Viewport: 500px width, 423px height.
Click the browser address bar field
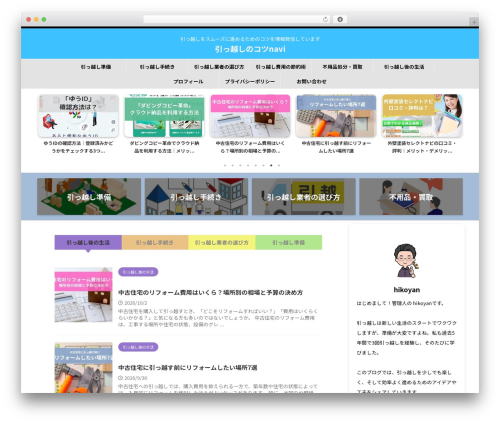(x=237, y=20)
